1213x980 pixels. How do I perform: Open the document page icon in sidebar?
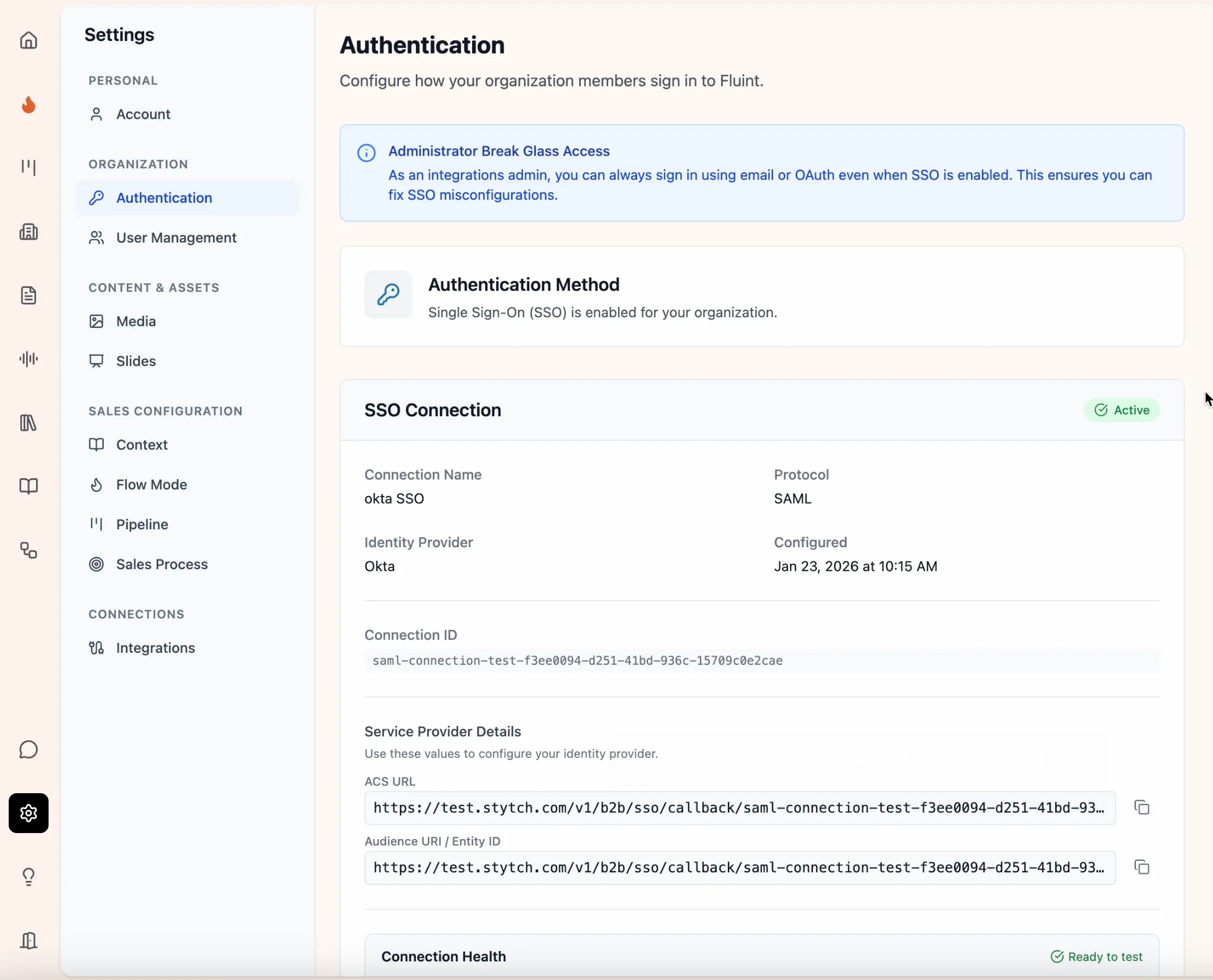28,295
